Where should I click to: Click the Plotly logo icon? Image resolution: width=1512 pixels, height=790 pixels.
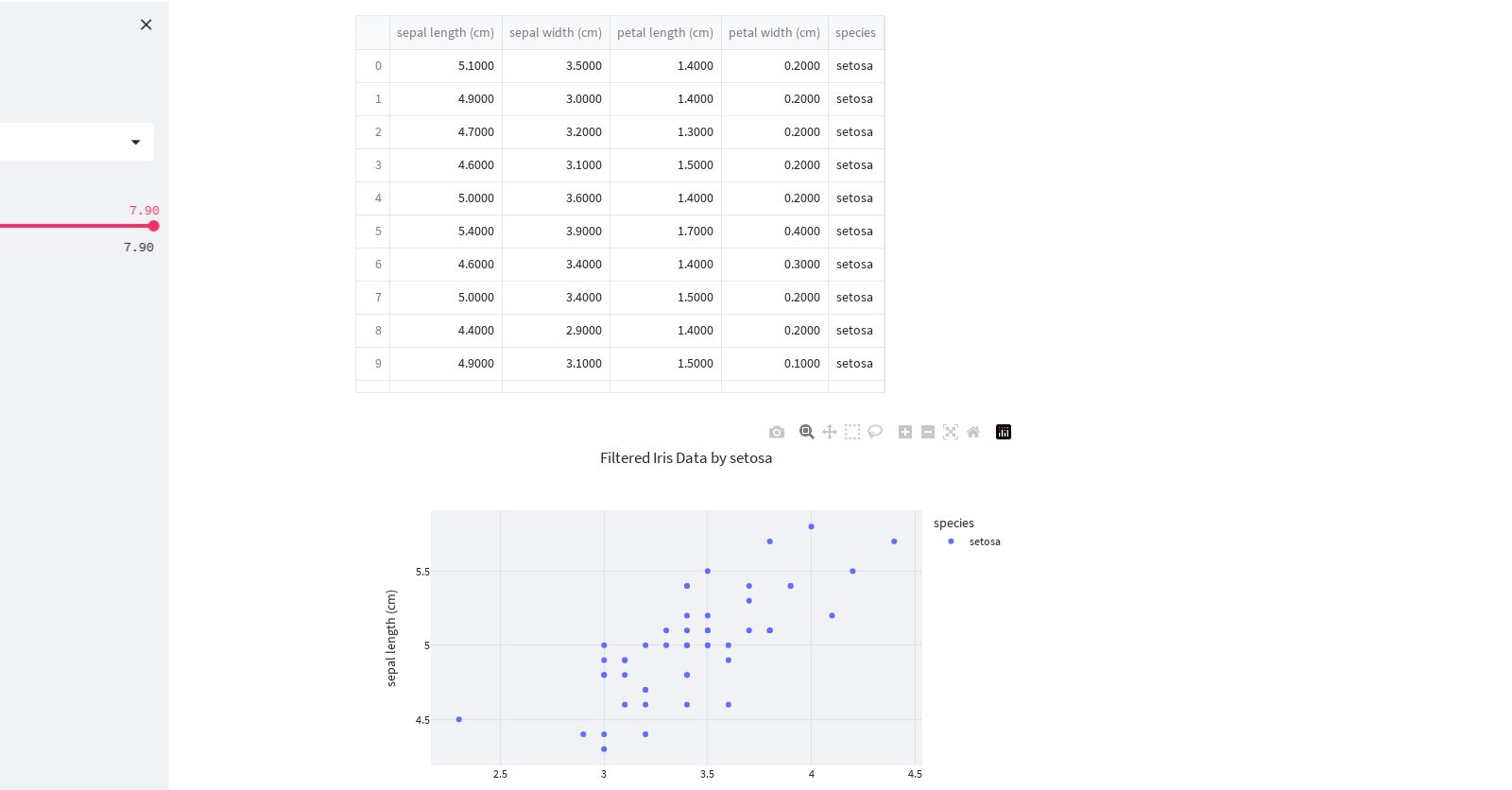(x=1004, y=432)
